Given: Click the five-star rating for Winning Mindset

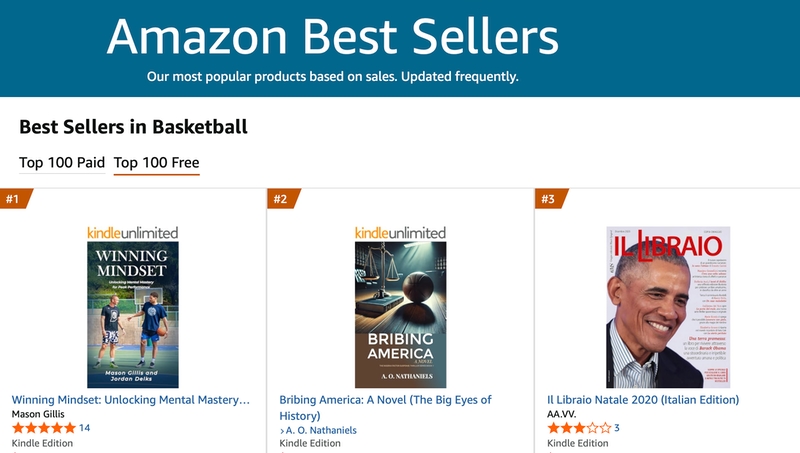Looking at the screenshot, I should [x=43, y=428].
